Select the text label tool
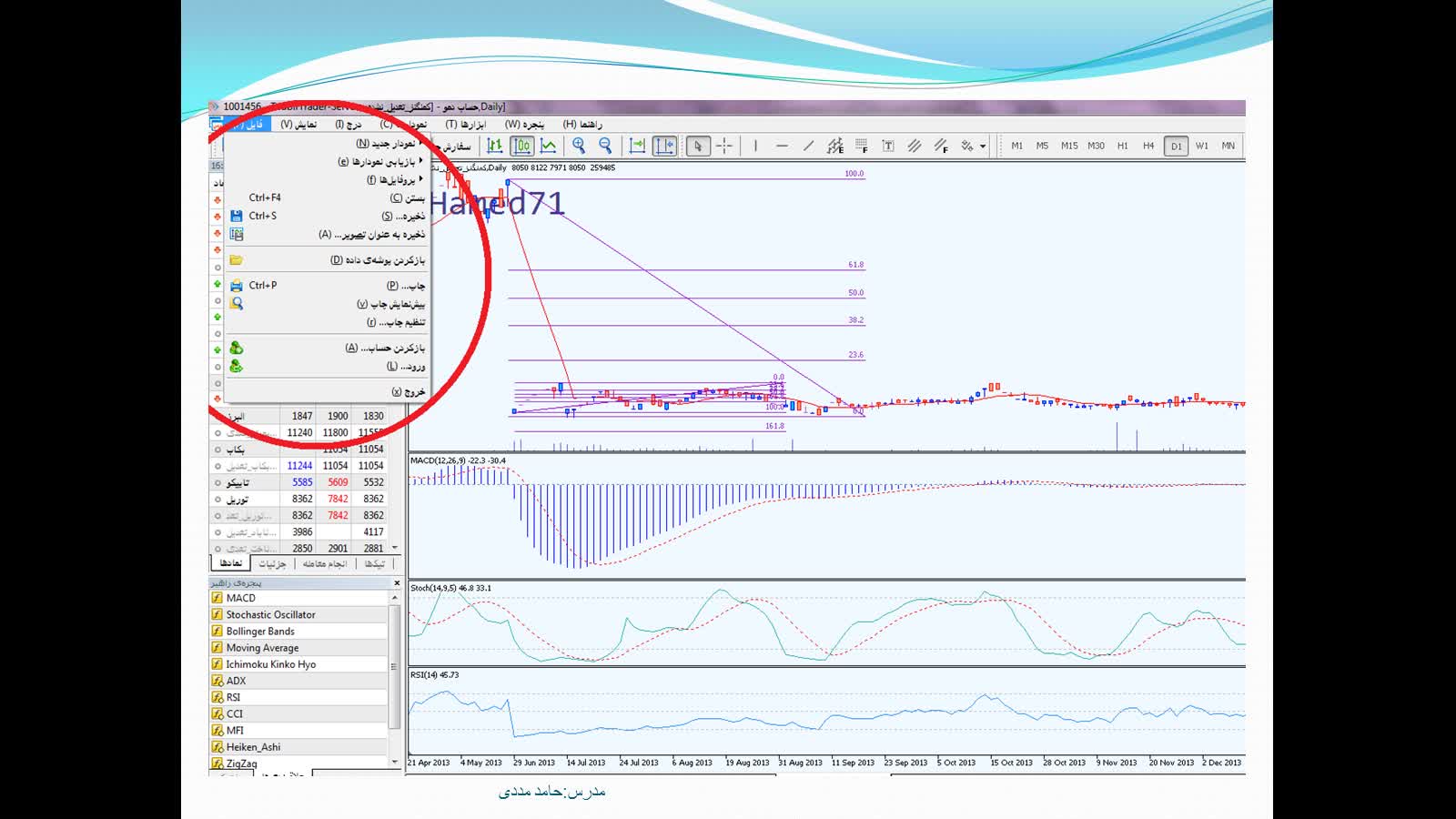The height and width of the screenshot is (819, 1456). (x=888, y=146)
